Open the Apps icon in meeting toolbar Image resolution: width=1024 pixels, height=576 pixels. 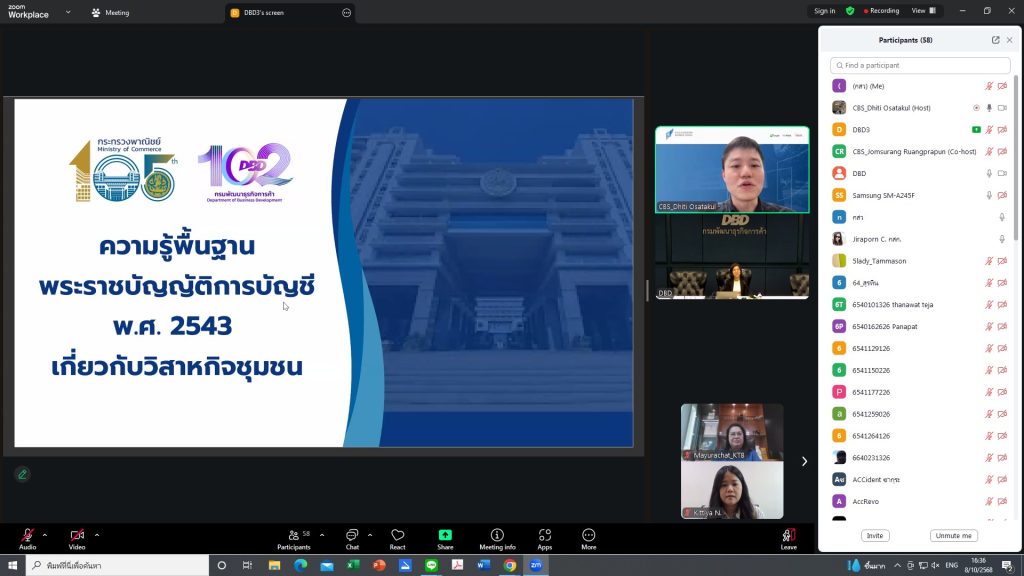(x=545, y=539)
